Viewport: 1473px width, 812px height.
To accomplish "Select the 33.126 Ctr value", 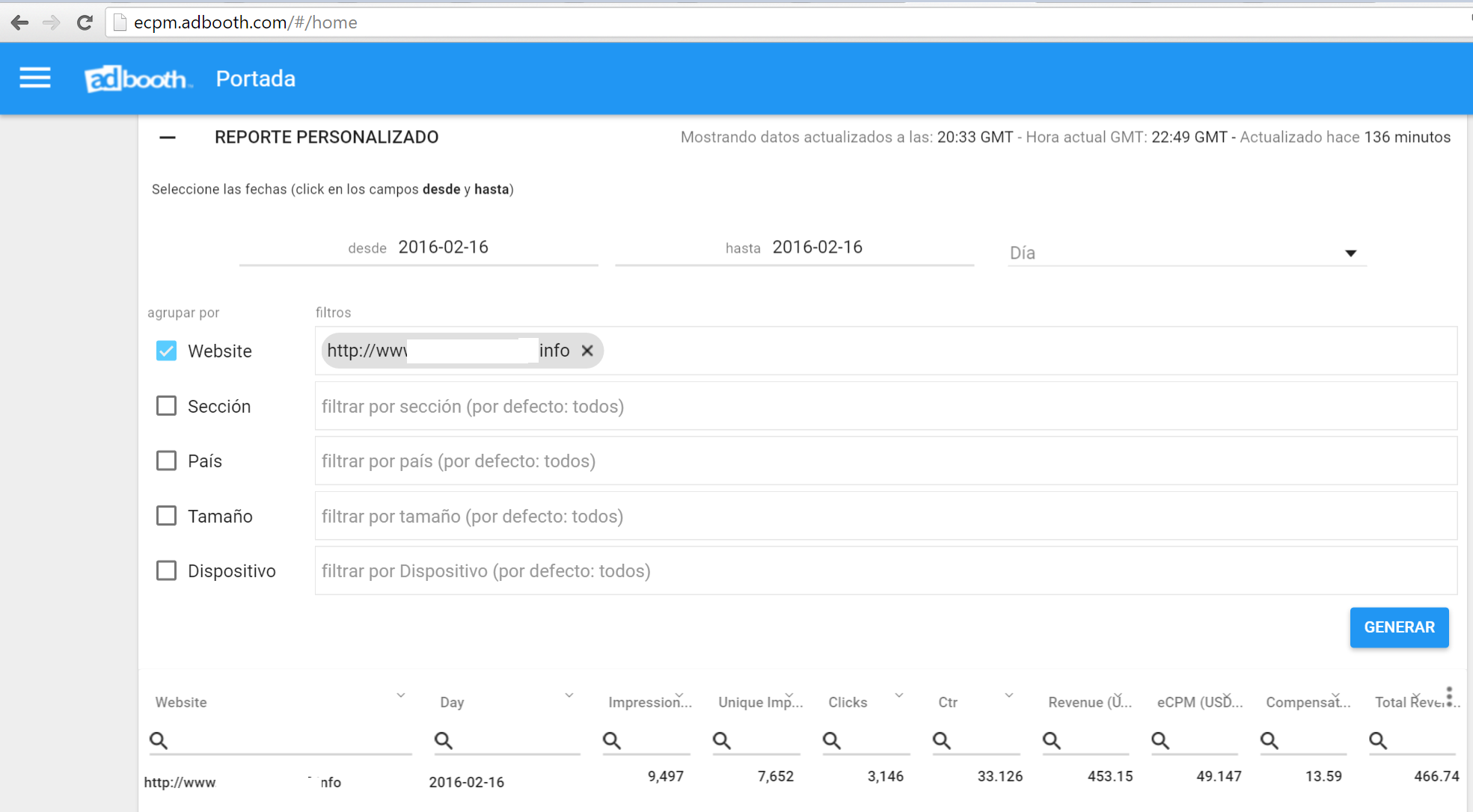I will coord(999,776).
